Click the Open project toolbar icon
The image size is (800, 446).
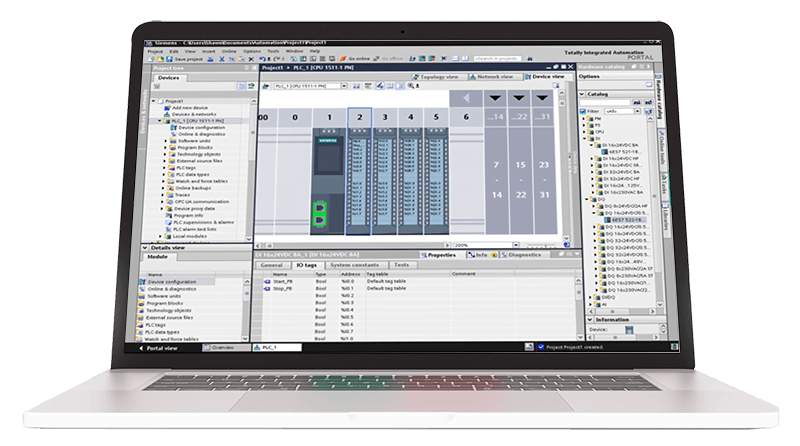(x=160, y=59)
